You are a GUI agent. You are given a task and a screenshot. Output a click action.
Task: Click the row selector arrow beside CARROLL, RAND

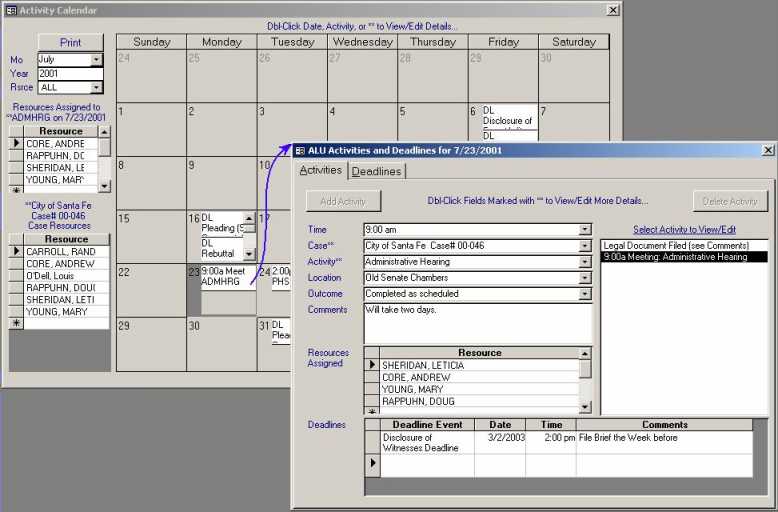(16, 252)
